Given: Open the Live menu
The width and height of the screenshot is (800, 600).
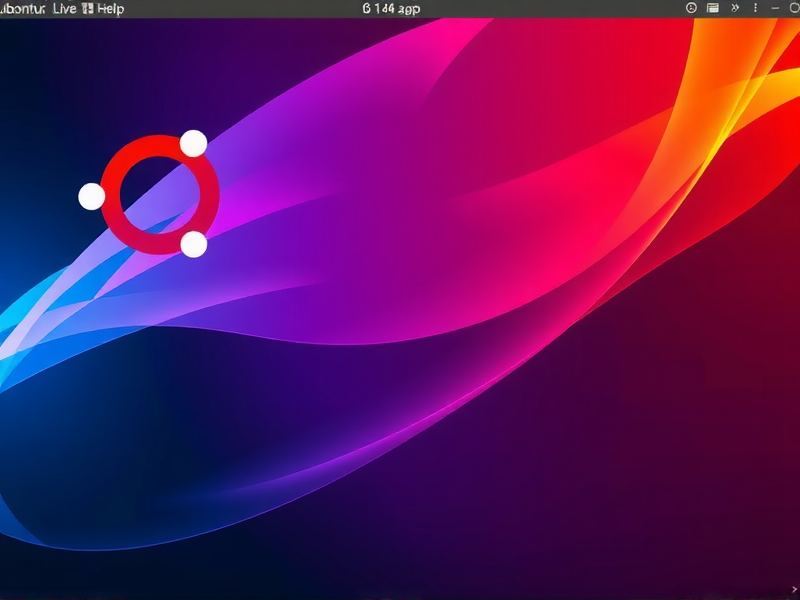Looking at the screenshot, I should [64, 8].
